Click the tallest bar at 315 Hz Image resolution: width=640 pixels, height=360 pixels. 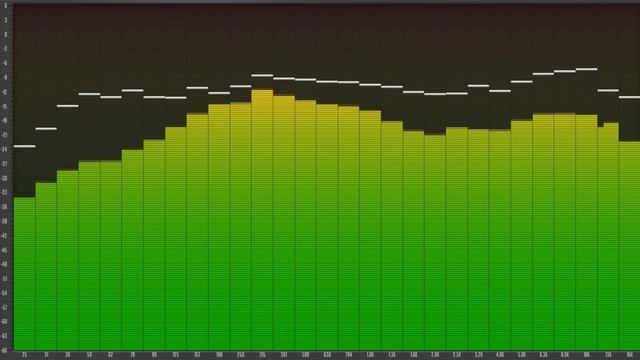click(x=262, y=220)
